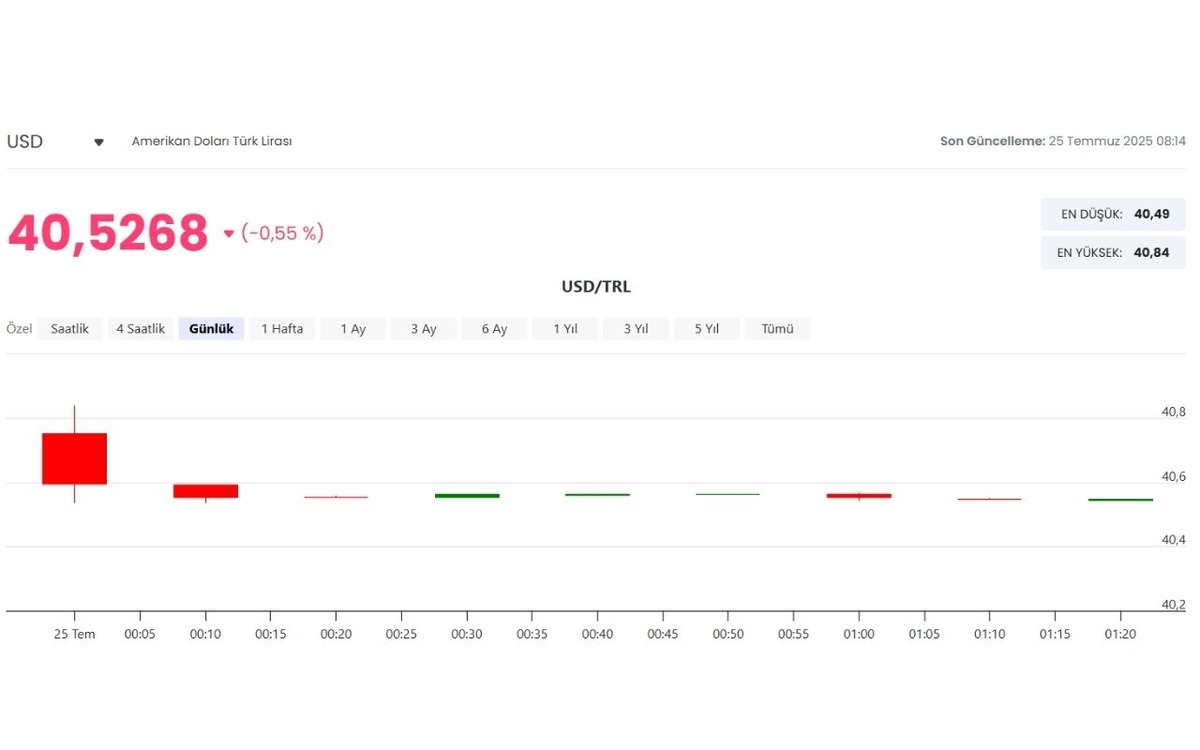Choose the 1 Hafta range
This screenshot has width=1200, height=750.
pos(282,329)
